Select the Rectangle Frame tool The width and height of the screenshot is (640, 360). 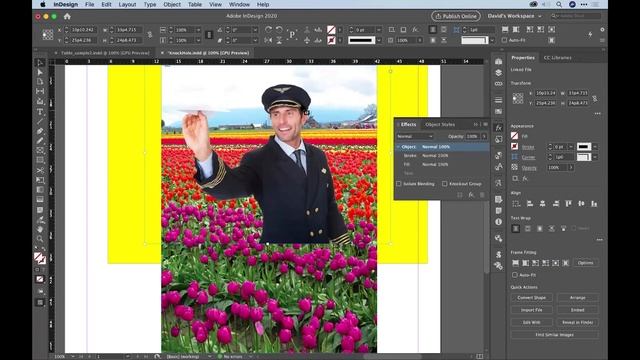[40, 151]
